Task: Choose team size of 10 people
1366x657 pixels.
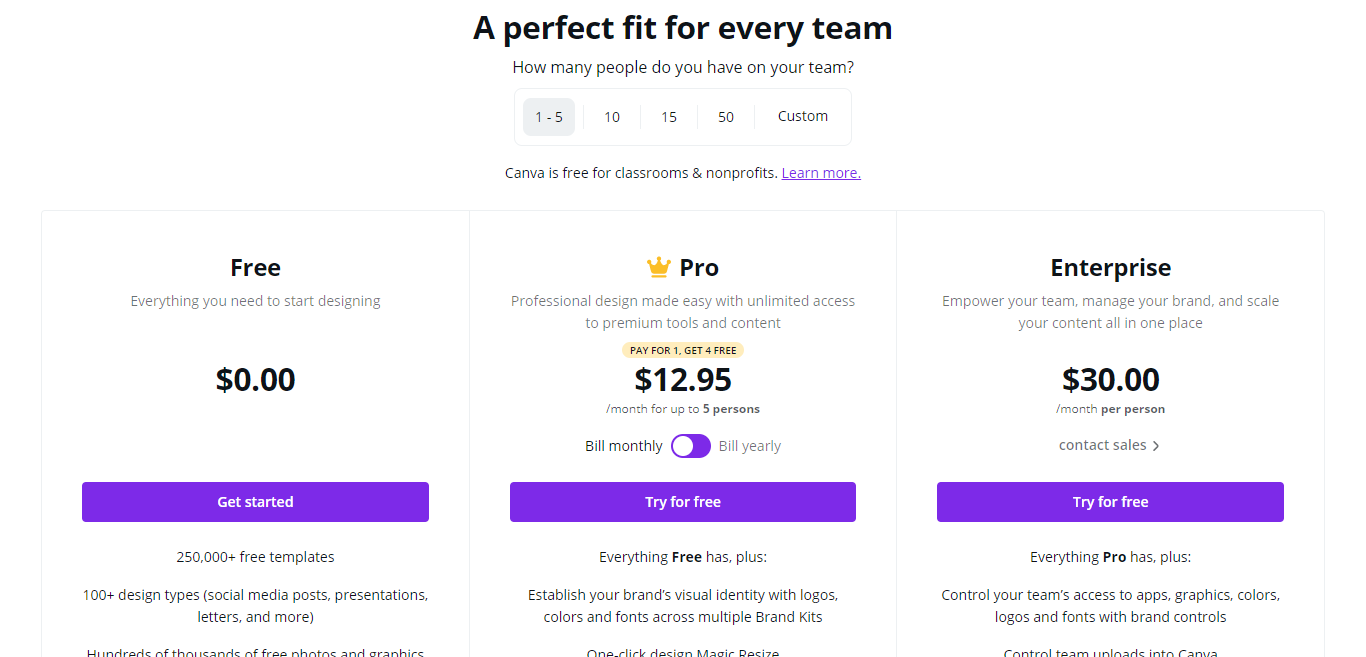Action: 612,117
